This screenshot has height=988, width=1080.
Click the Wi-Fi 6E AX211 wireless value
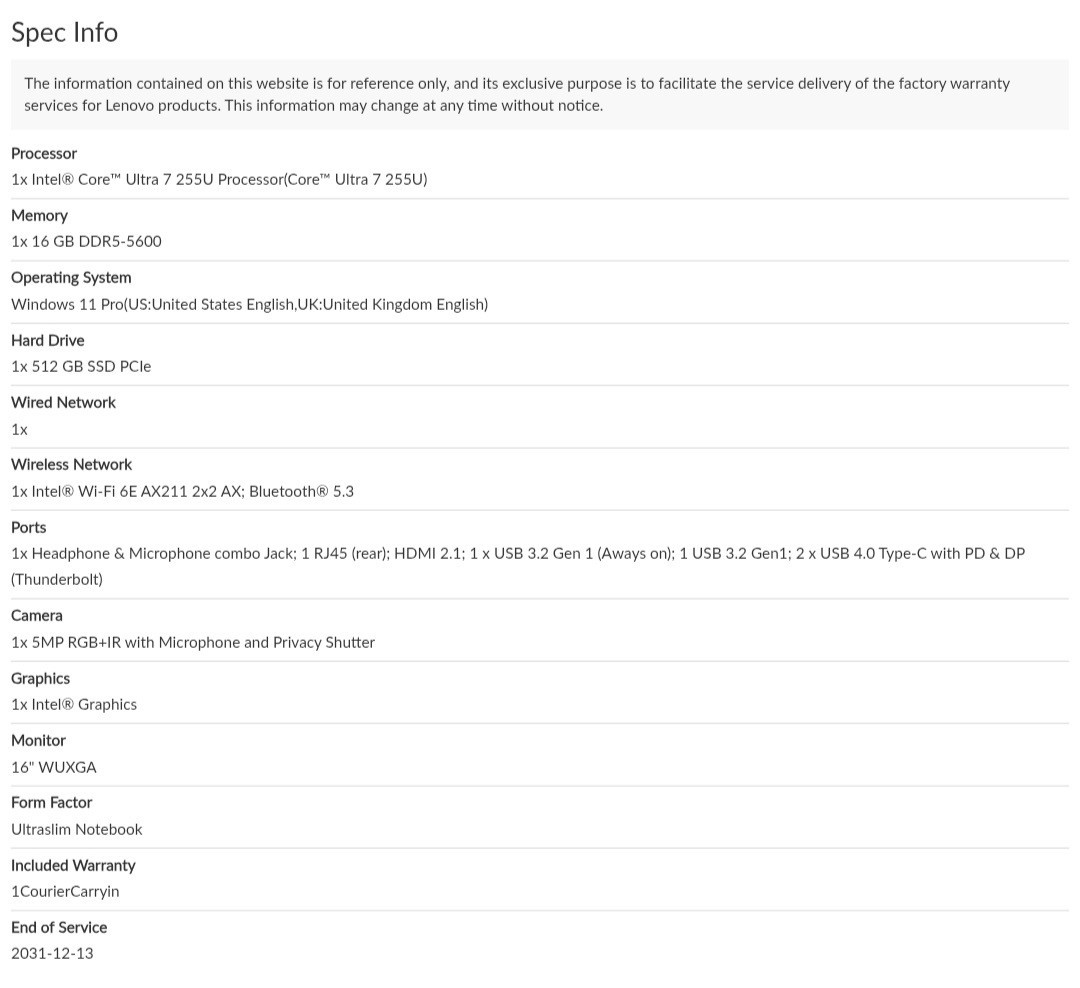click(x=183, y=491)
